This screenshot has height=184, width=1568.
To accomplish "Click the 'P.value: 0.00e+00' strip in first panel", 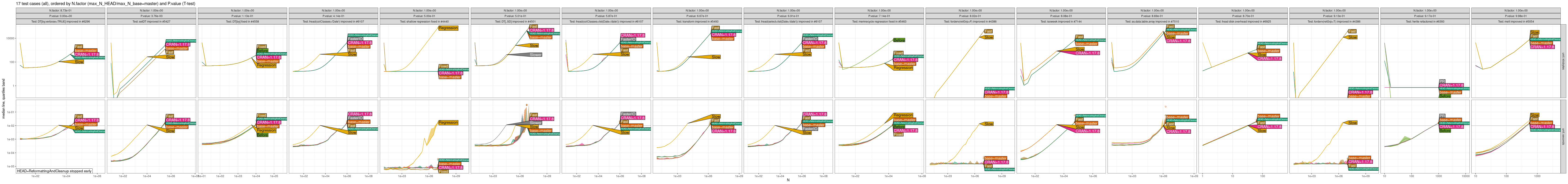I will tap(61, 16).
